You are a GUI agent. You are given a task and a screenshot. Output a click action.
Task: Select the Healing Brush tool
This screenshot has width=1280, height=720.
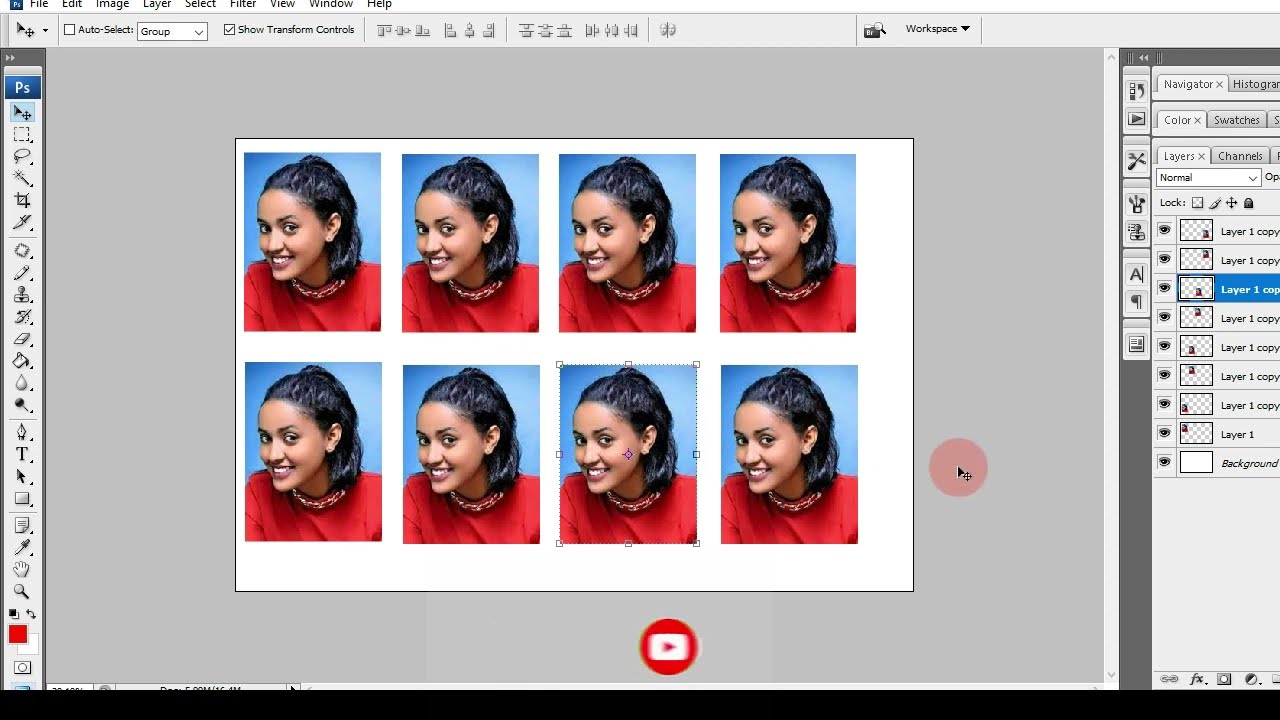[x=22, y=251]
